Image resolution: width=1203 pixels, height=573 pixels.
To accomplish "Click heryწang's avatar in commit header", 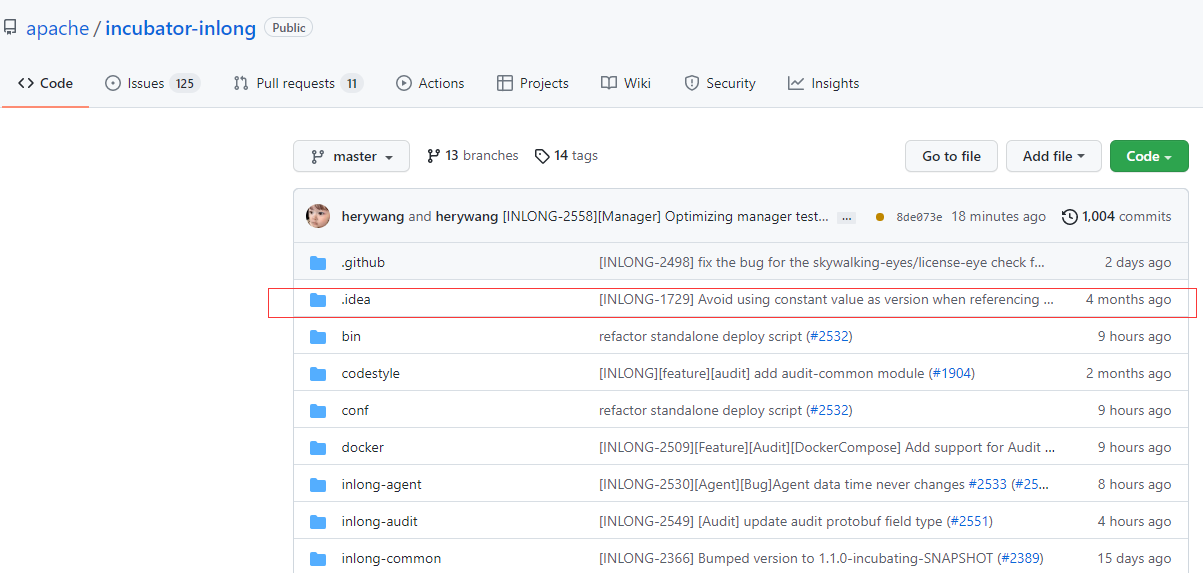I will [x=318, y=216].
